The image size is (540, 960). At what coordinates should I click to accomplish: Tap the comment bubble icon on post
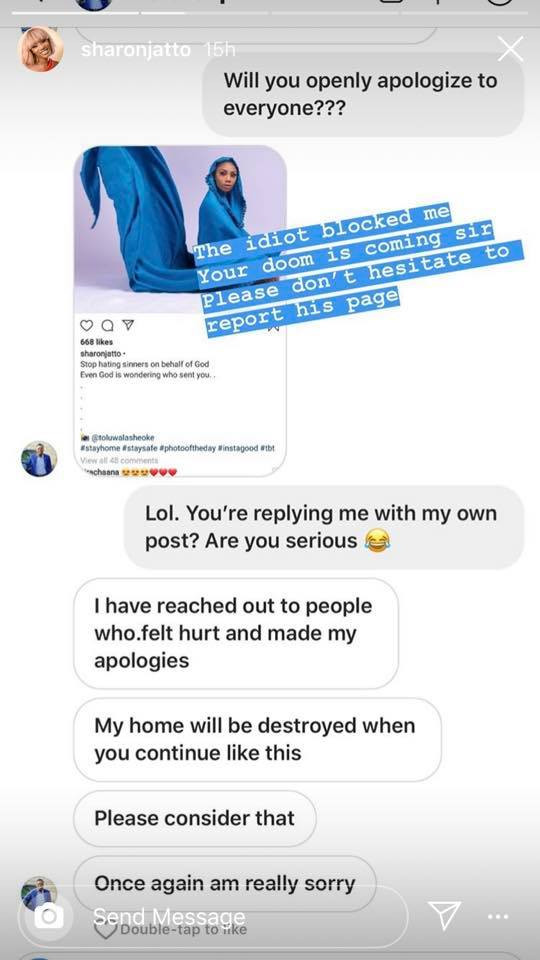coord(106,326)
